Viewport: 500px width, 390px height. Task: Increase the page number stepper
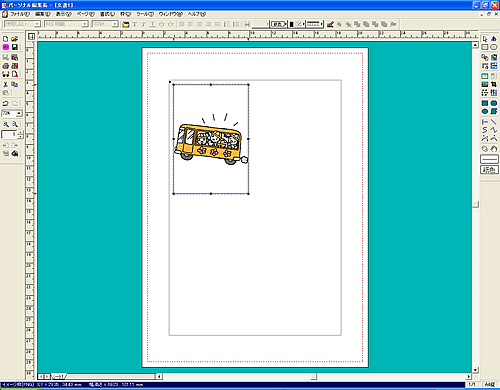pyautogui.click(x=21, y=132)
